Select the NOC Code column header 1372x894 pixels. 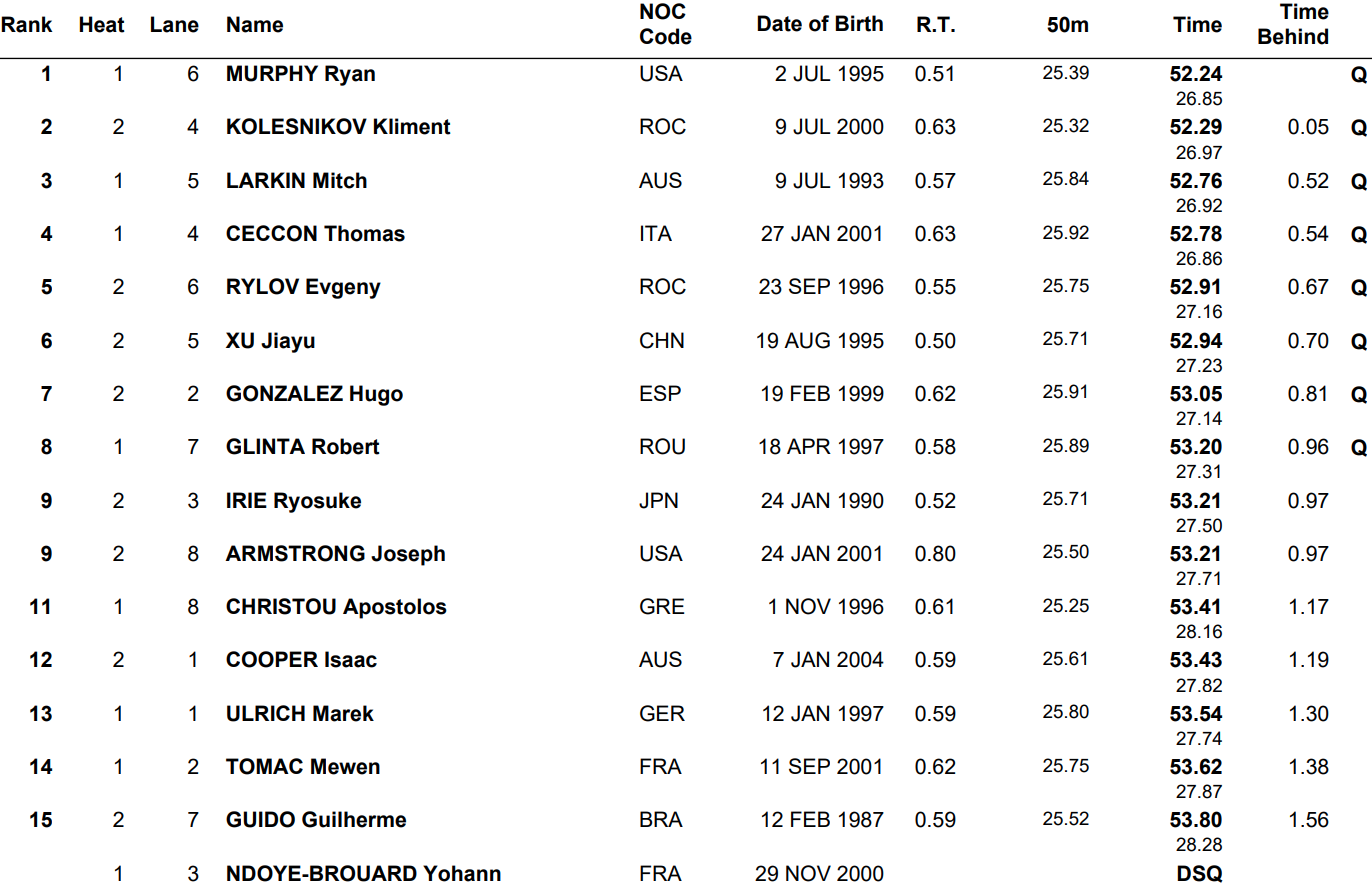pos(665,25)
